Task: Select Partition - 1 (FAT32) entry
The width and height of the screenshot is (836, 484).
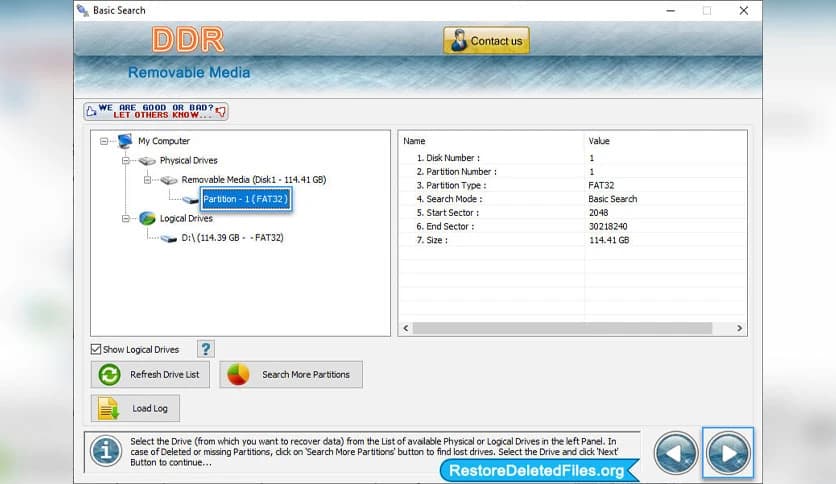Action: click(x=246, y=199)
